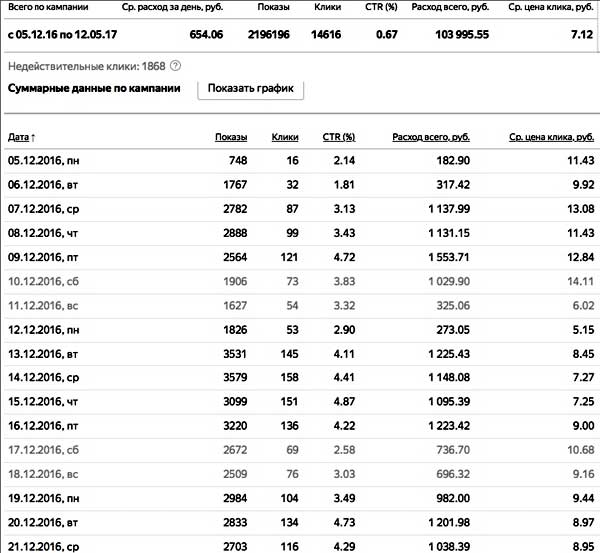Click the Суммарные данные по кампании heading
This screenshot has height=553, width=600.
pyautogui.click(x=94, y=88)
